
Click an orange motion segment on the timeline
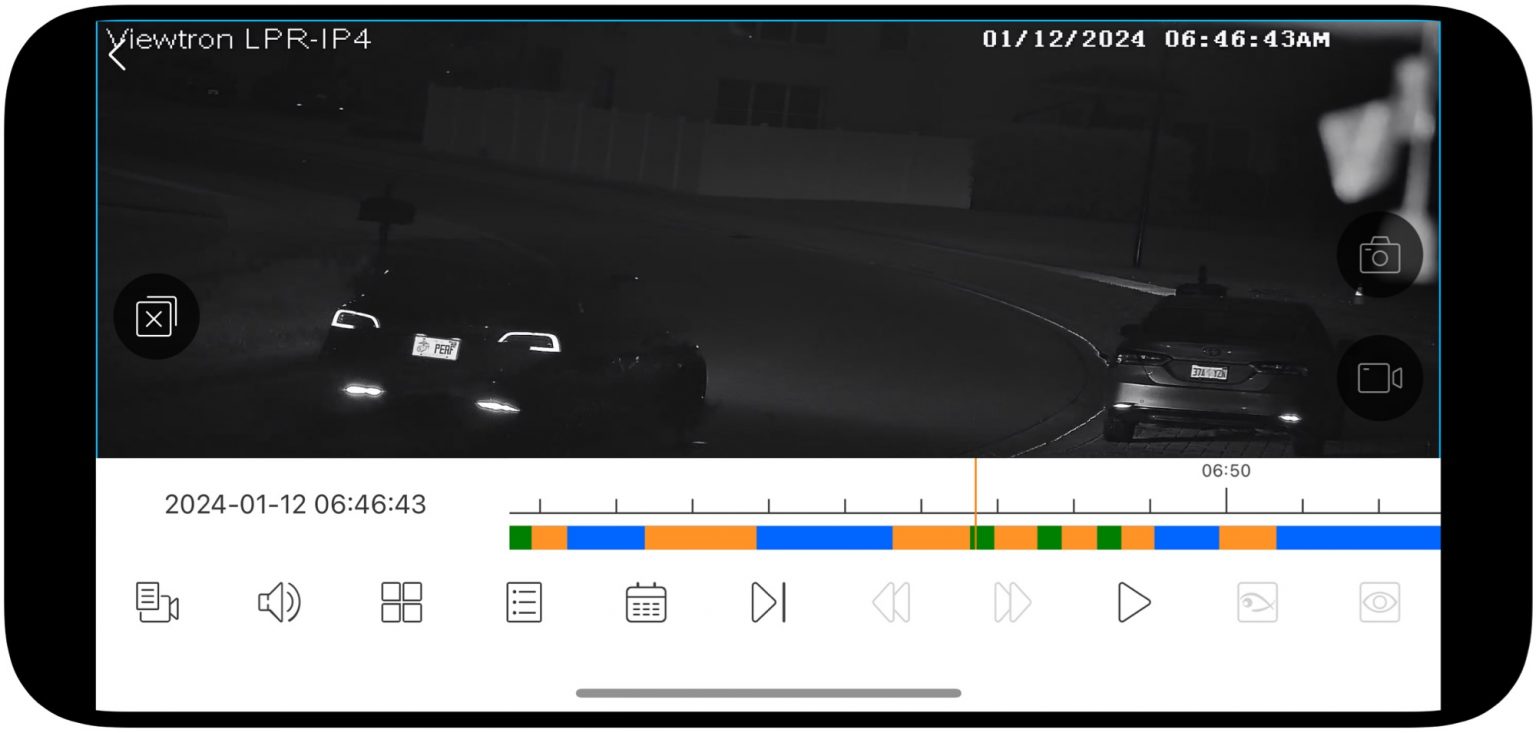[700, 539]
